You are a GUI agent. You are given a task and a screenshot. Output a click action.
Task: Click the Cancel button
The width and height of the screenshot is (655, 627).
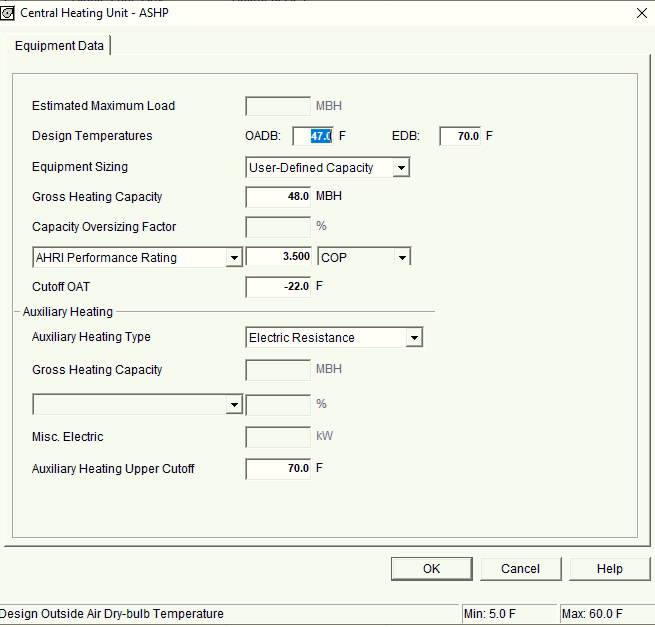coord(520,569)
